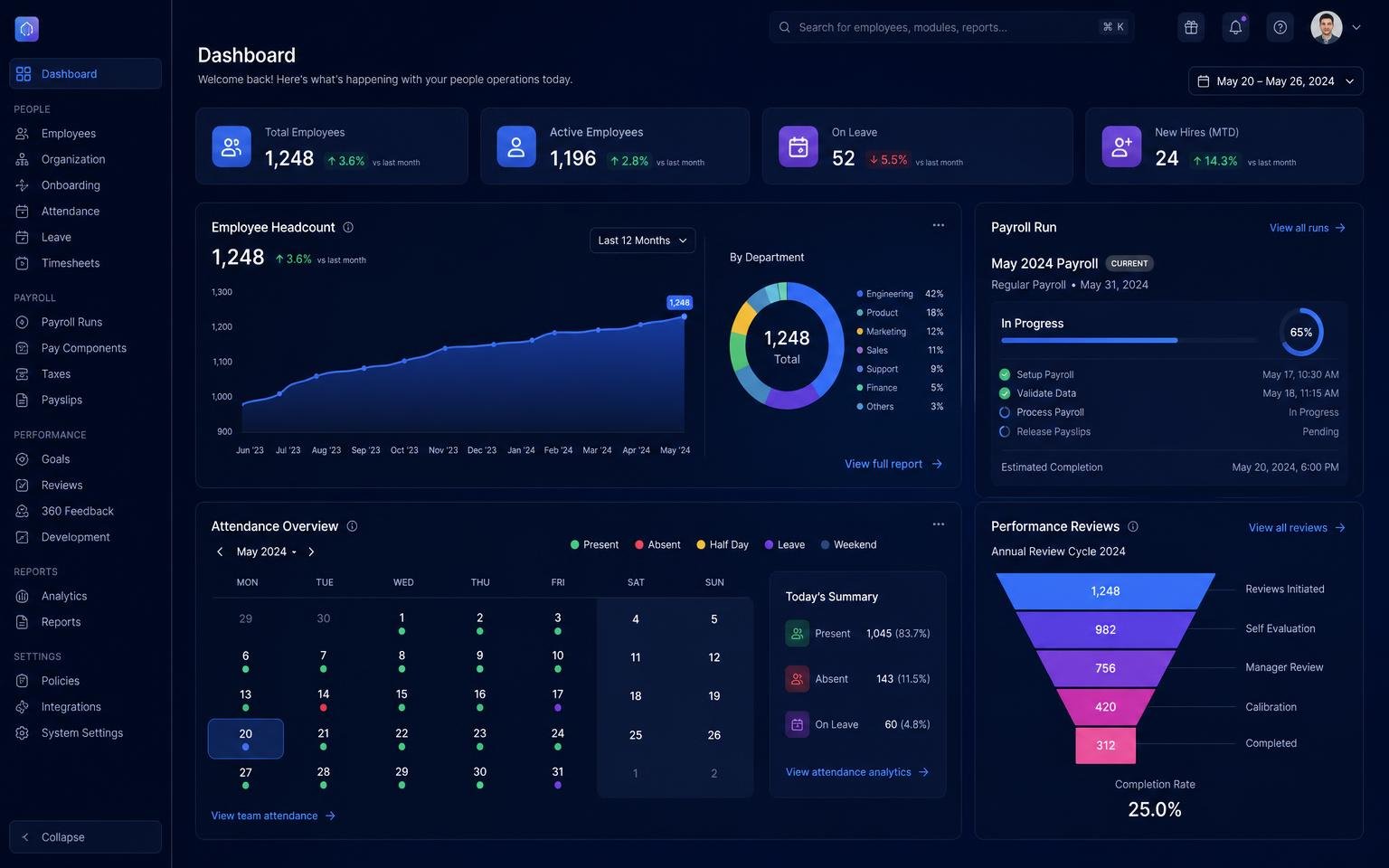This screenshot has width=1389, height=868.
Task: Open View team attendance link
Action: 273,816
